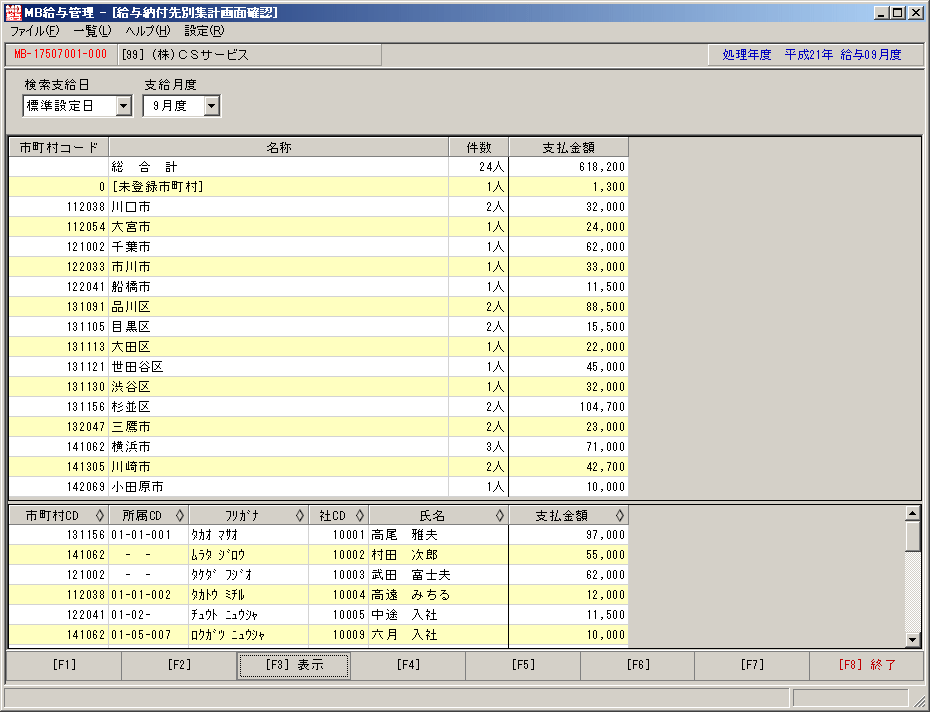
Task: Click the detail list scrollbar thumb
Action: (x=913, y=536)
